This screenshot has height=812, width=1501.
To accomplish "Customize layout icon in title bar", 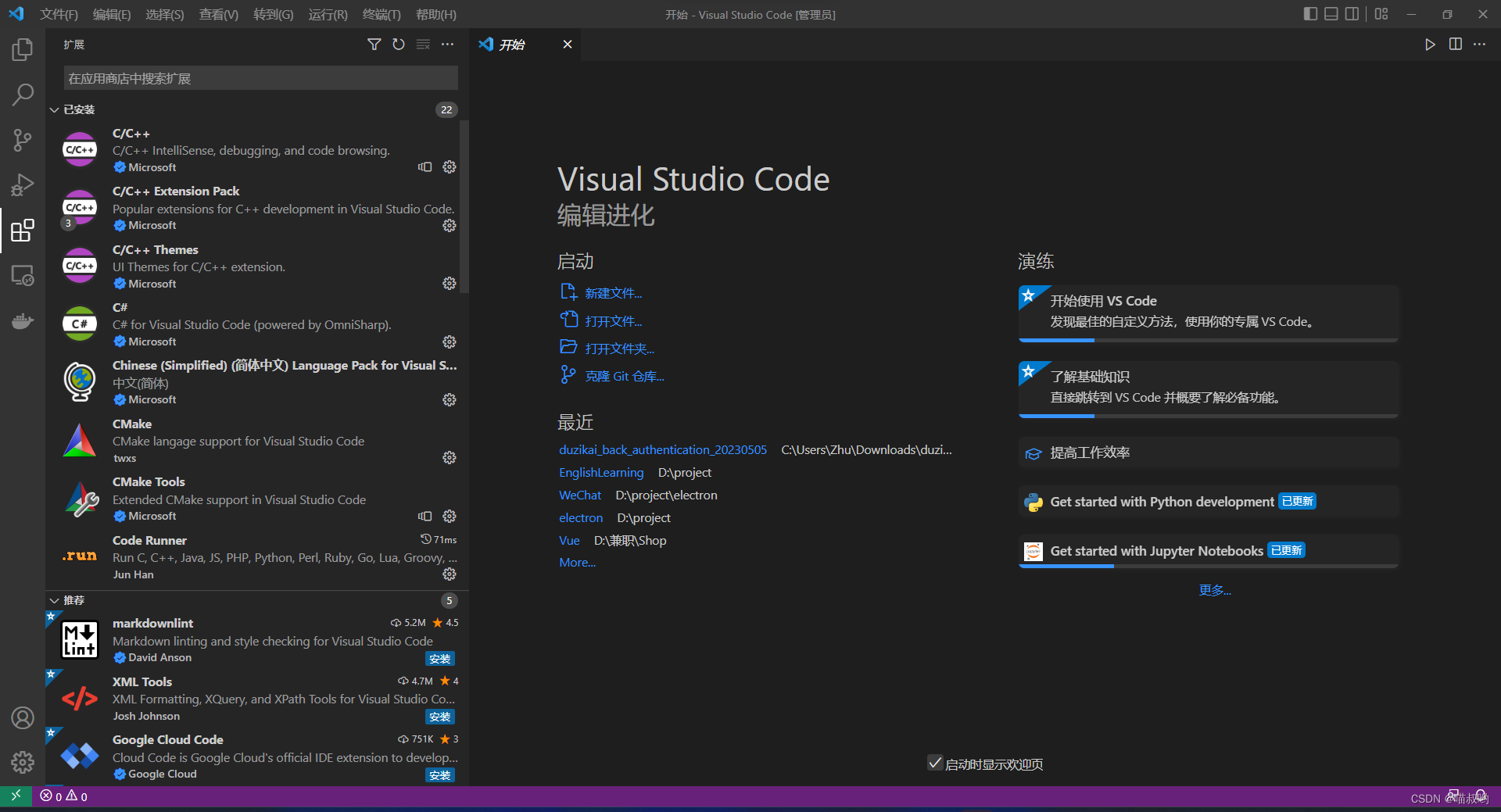I will 1381,14.
